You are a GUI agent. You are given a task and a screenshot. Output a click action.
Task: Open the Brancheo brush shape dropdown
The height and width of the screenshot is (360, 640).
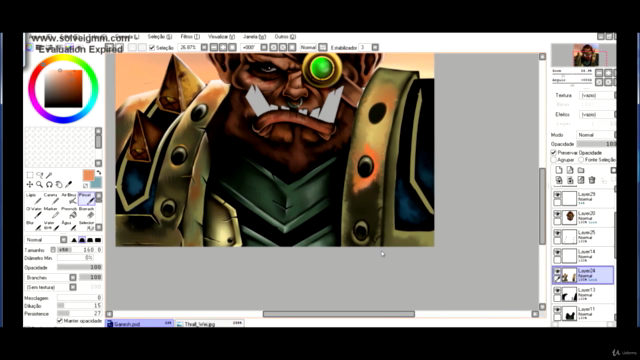[51, 278]
